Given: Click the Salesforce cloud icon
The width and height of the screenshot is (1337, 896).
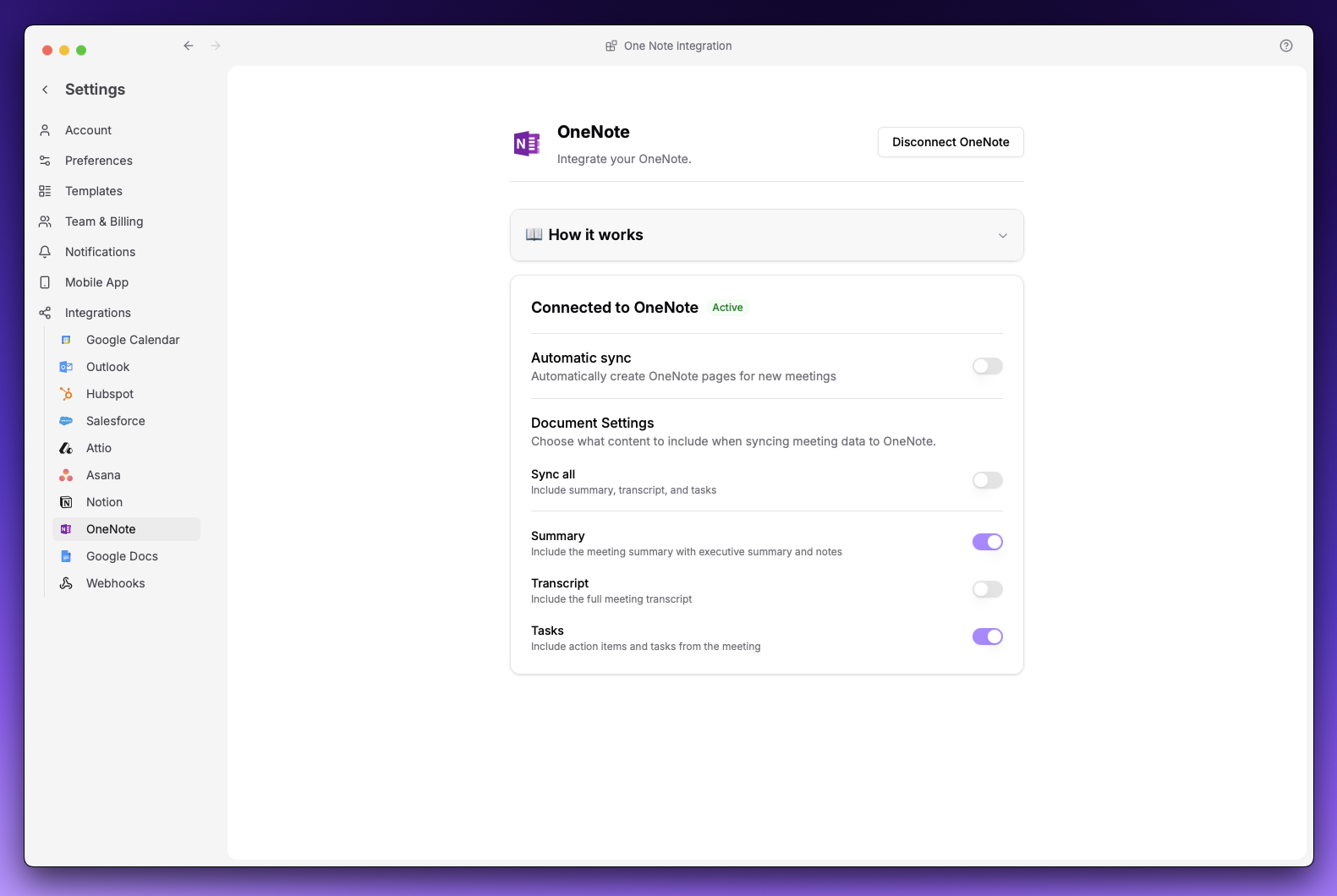Looking at the screenshot, I should (x=66, y=421).
